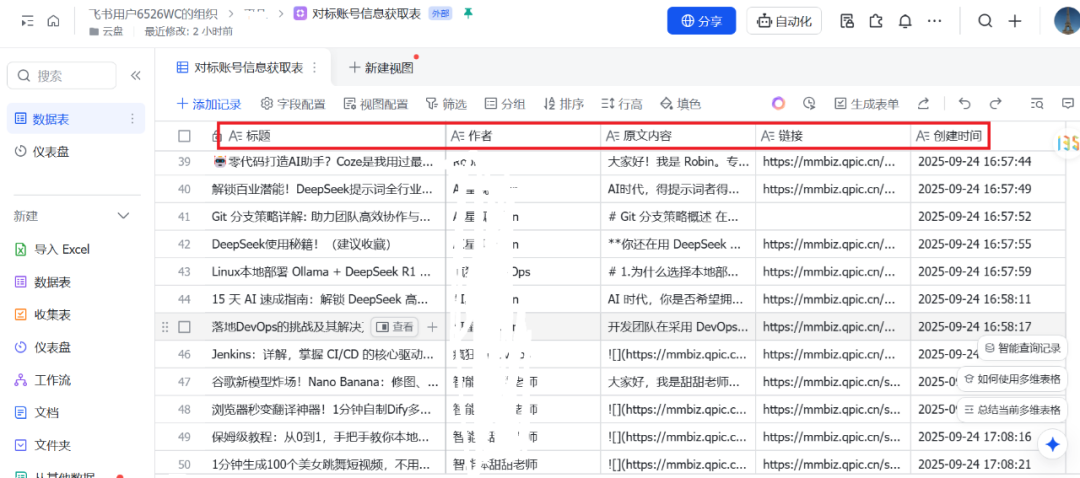The width and height of the screenshot is (1080, 478).
Task: Open the more options ellipsis in top bar
Action: click(x=934, y=21)
